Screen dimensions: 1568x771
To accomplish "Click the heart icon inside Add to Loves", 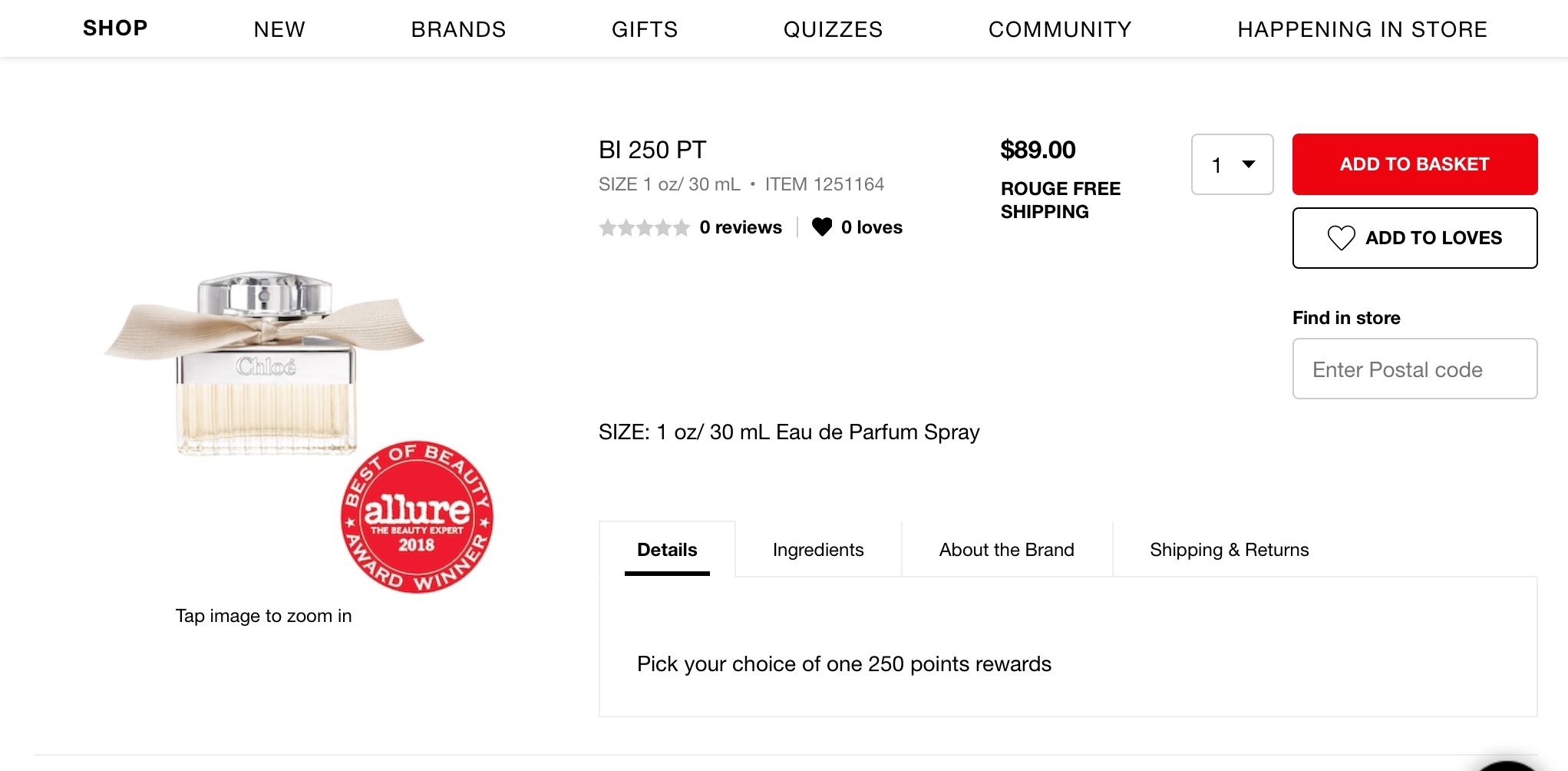I will pyautogui.click(x=1342, y=238).
